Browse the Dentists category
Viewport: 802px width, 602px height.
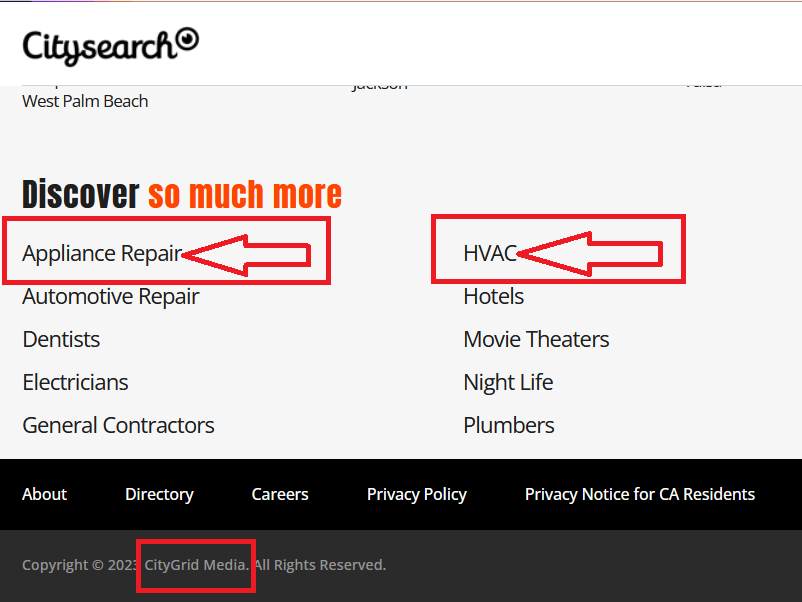point(61,339)
